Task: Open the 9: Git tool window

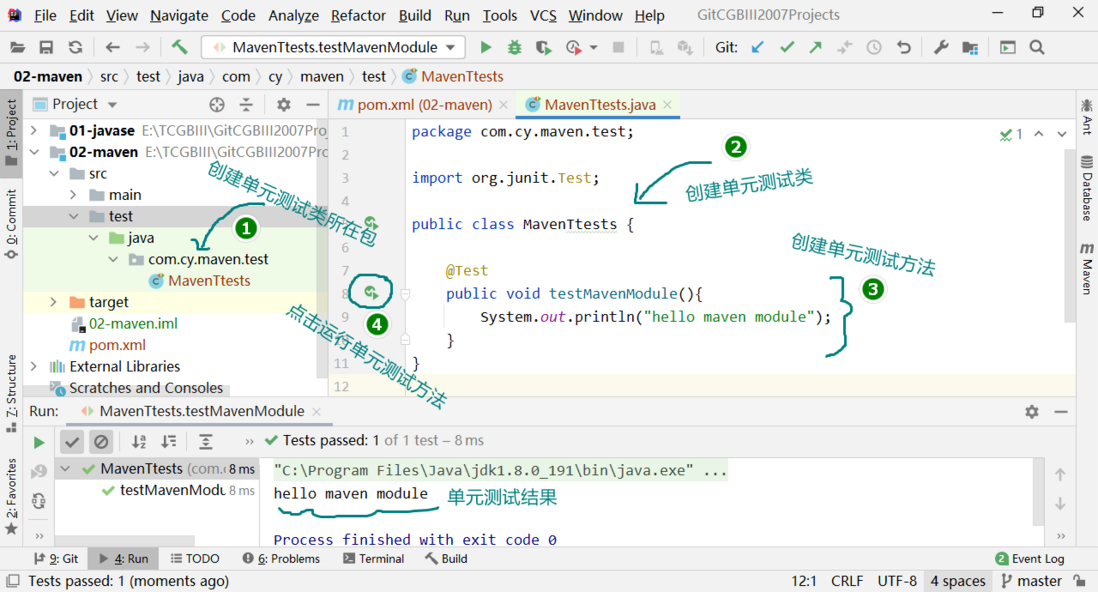Action: click(x=57, y=558)
